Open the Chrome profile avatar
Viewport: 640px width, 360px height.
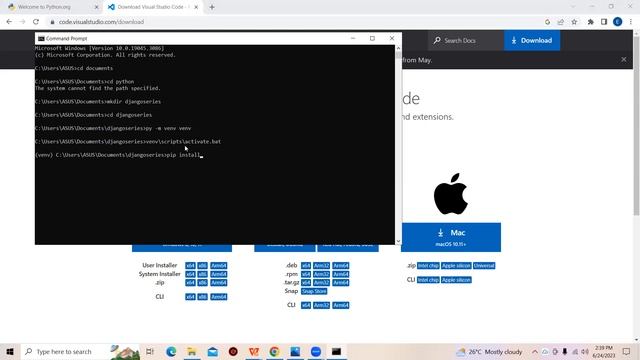coord(618,22)
